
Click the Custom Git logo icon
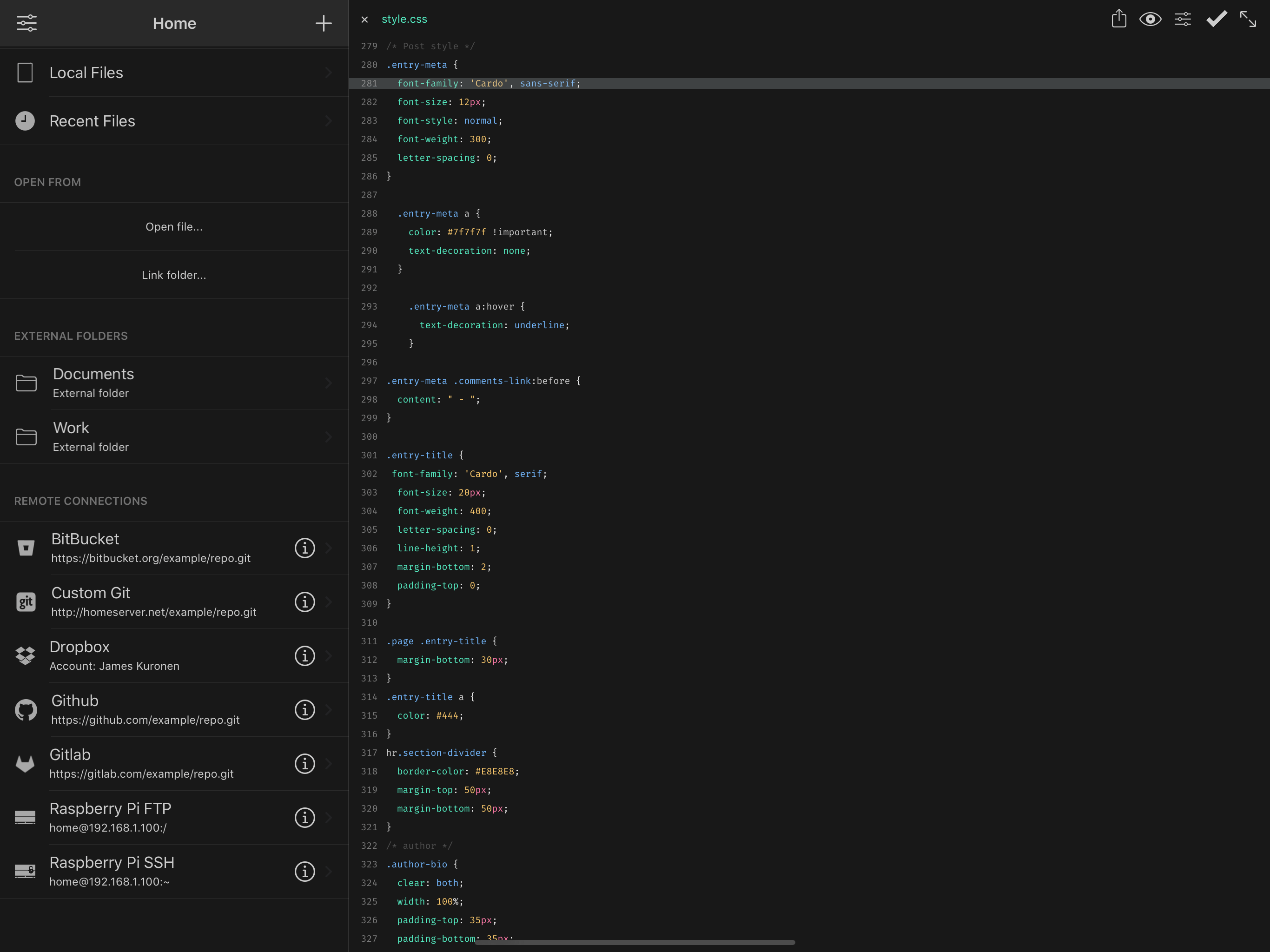26,602
